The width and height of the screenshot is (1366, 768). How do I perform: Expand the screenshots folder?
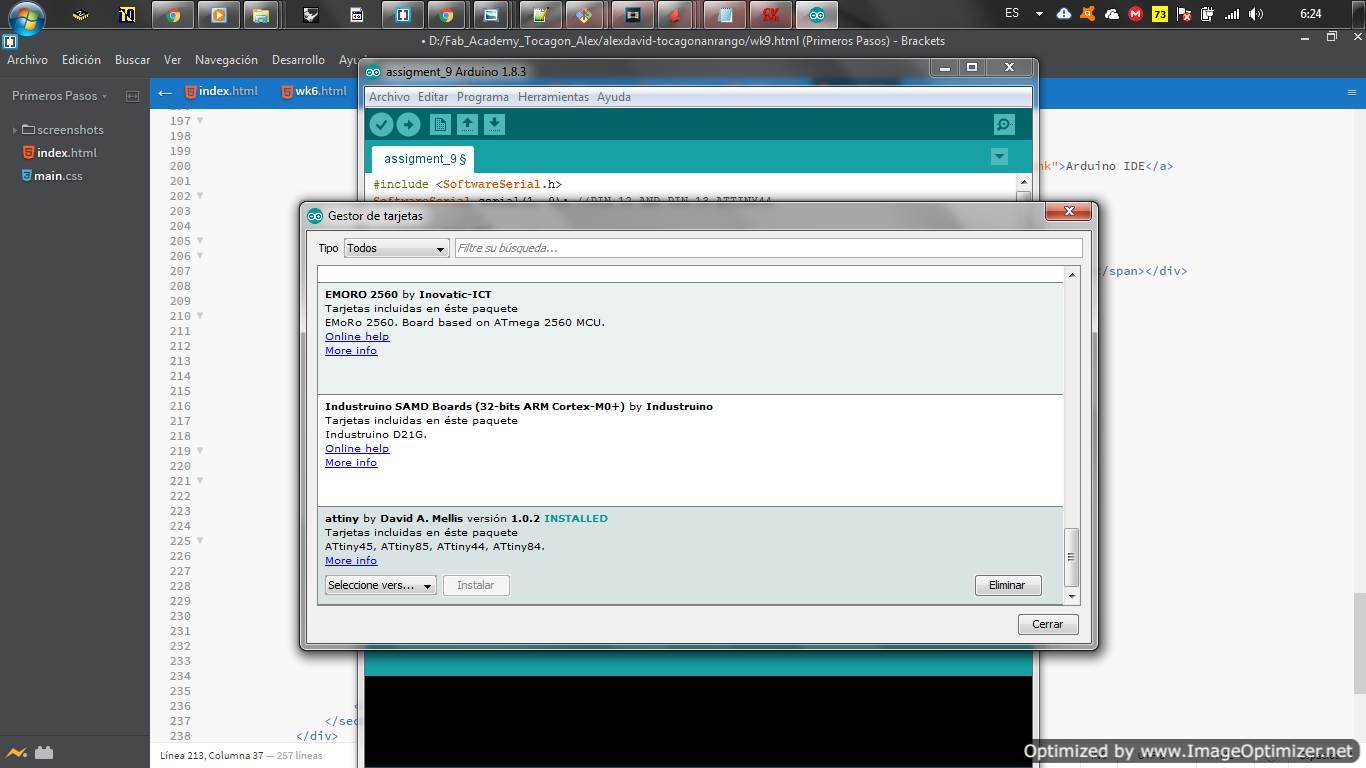point(16,130)
